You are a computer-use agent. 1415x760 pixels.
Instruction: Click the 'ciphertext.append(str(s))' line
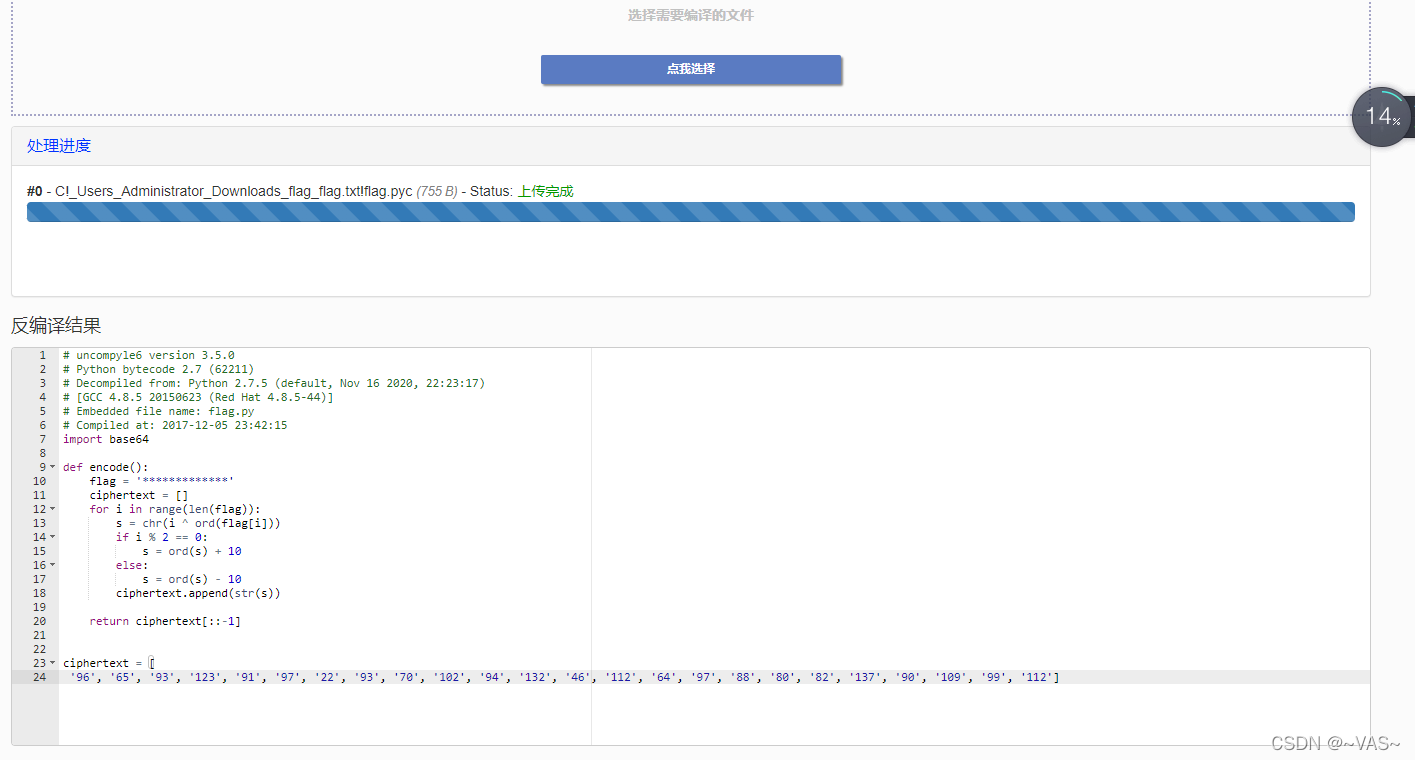(198, 593)
